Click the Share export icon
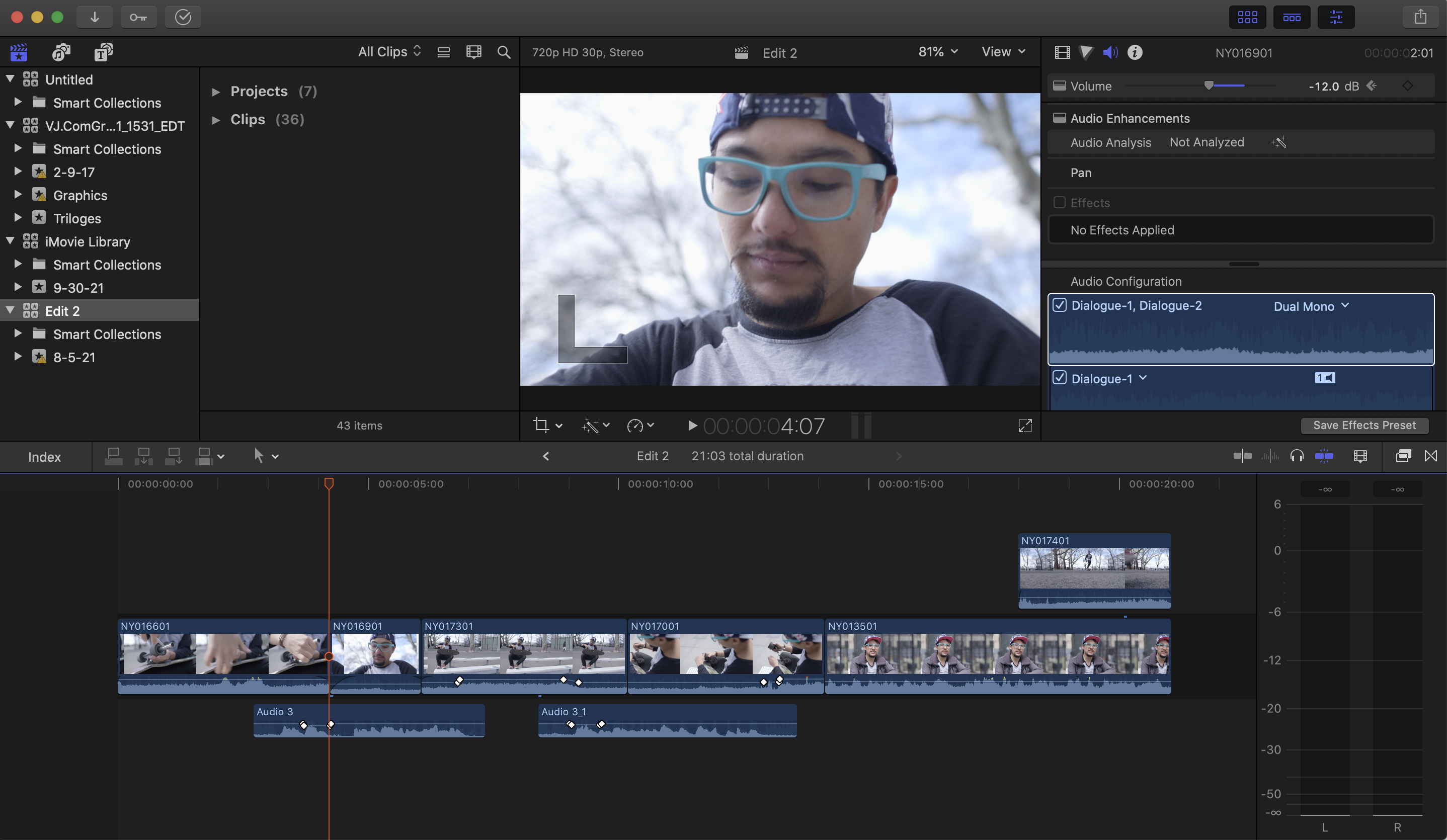1447x840 pixels. (x=1420, y=17)
